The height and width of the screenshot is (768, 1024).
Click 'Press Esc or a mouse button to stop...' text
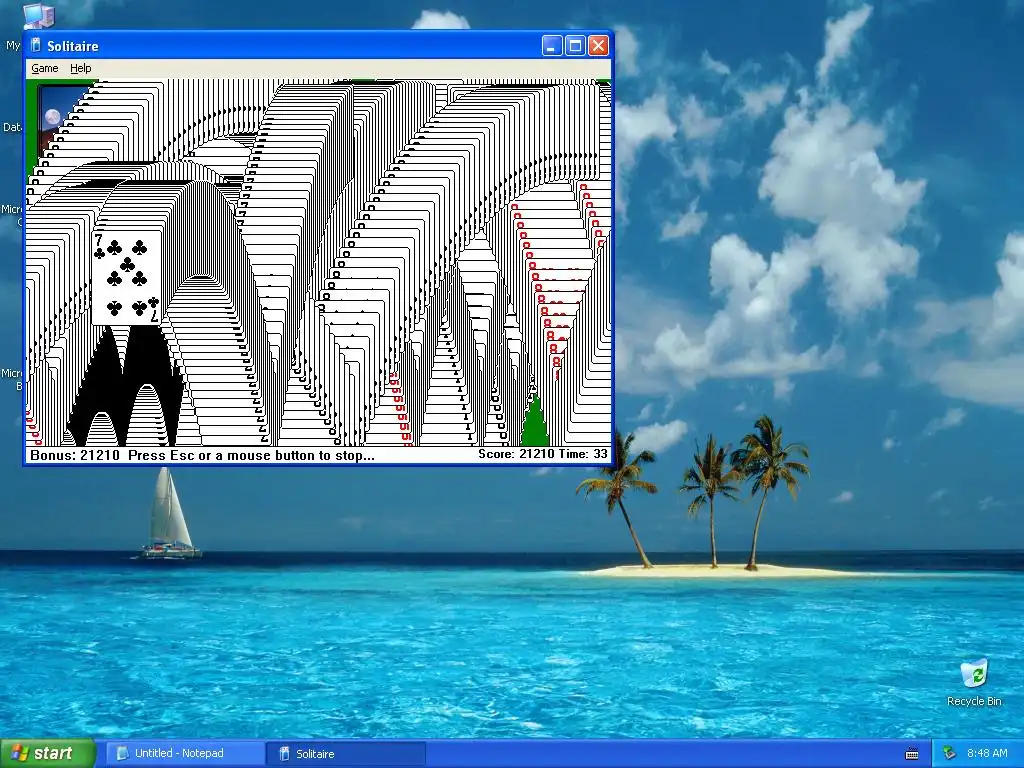pos(251,455)
